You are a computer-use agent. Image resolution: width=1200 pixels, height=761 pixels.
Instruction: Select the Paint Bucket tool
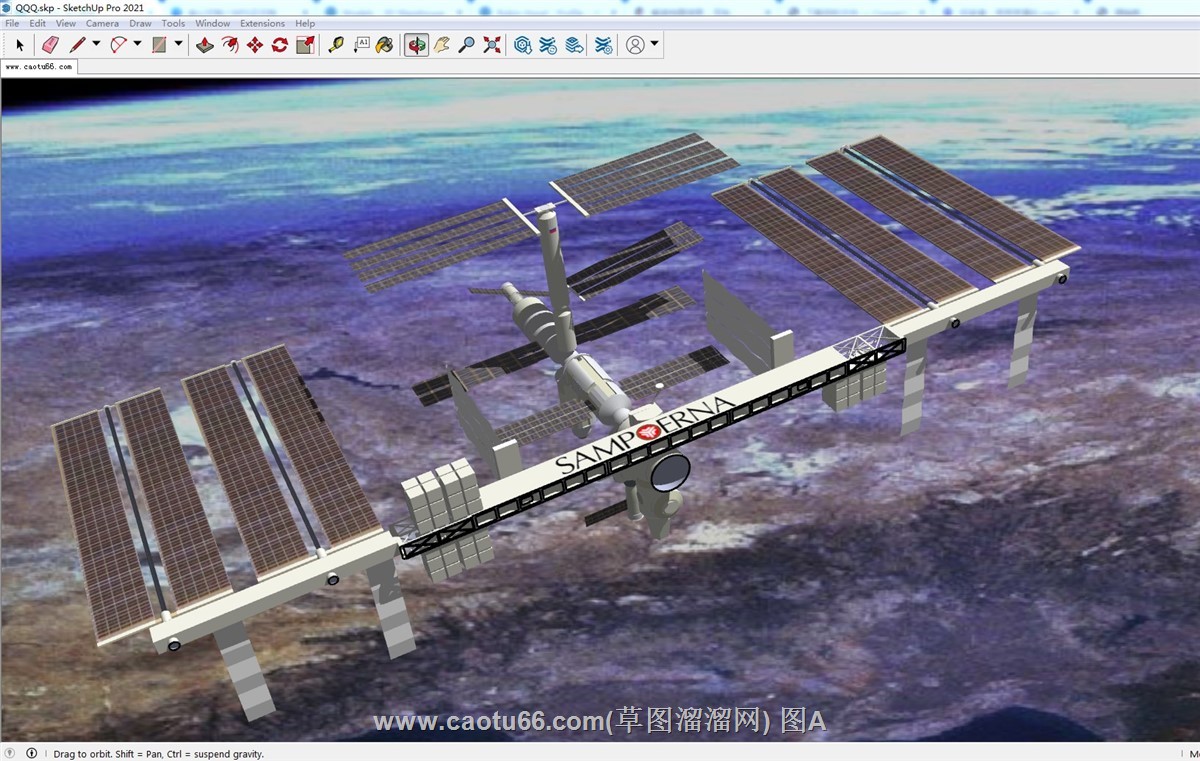point(385,45)
